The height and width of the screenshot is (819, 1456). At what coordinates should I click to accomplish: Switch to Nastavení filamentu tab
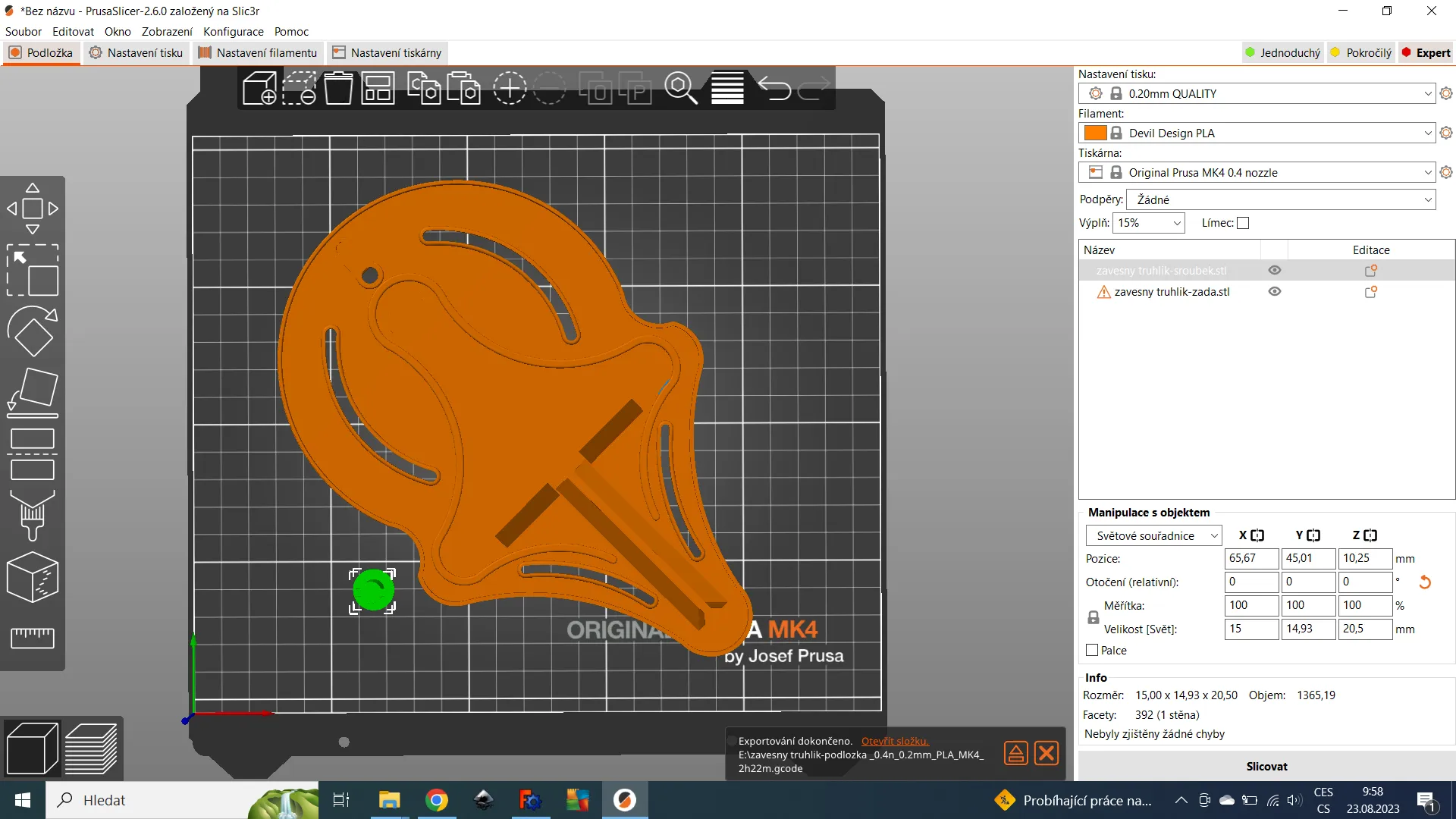tap(258, 53)
